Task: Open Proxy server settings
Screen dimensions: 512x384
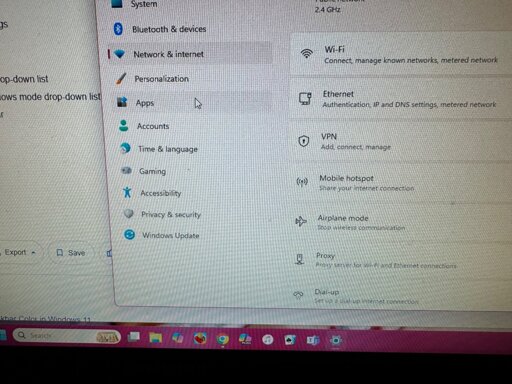Action: (x=401, y=260)
